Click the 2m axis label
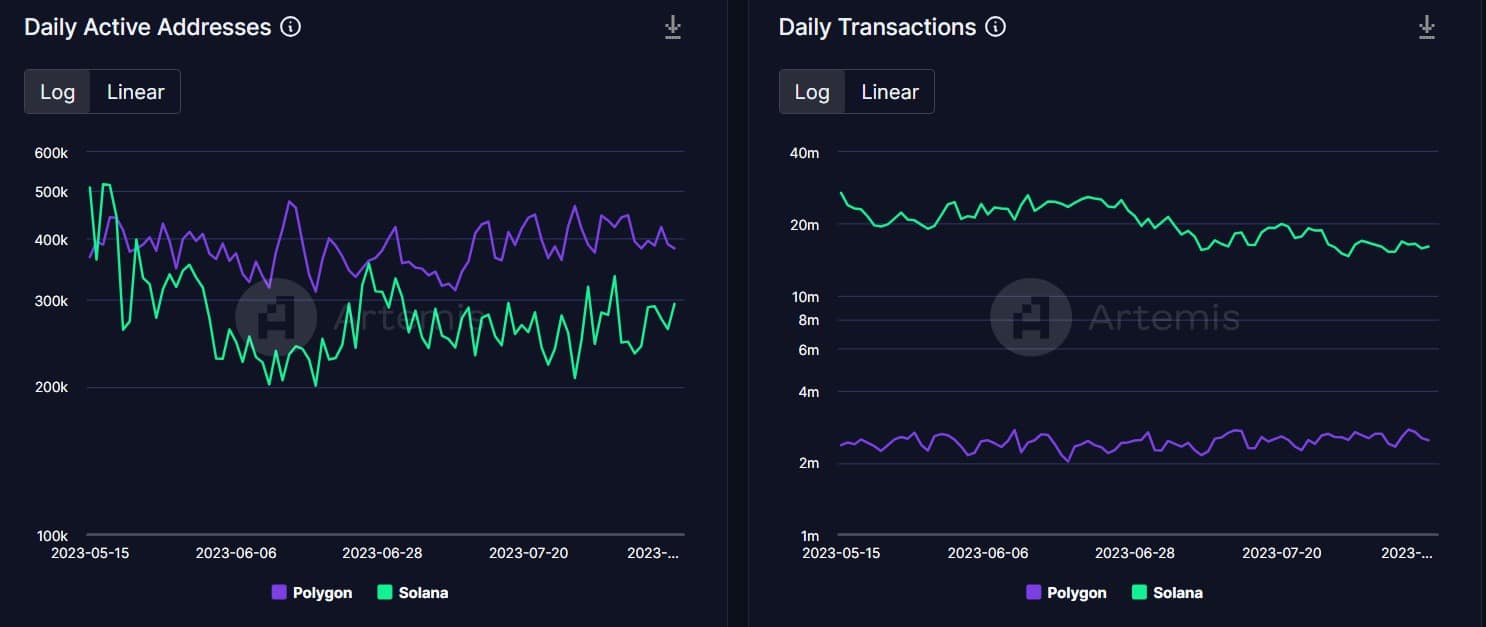This screenshot has height=627, width=1486. 809,464
